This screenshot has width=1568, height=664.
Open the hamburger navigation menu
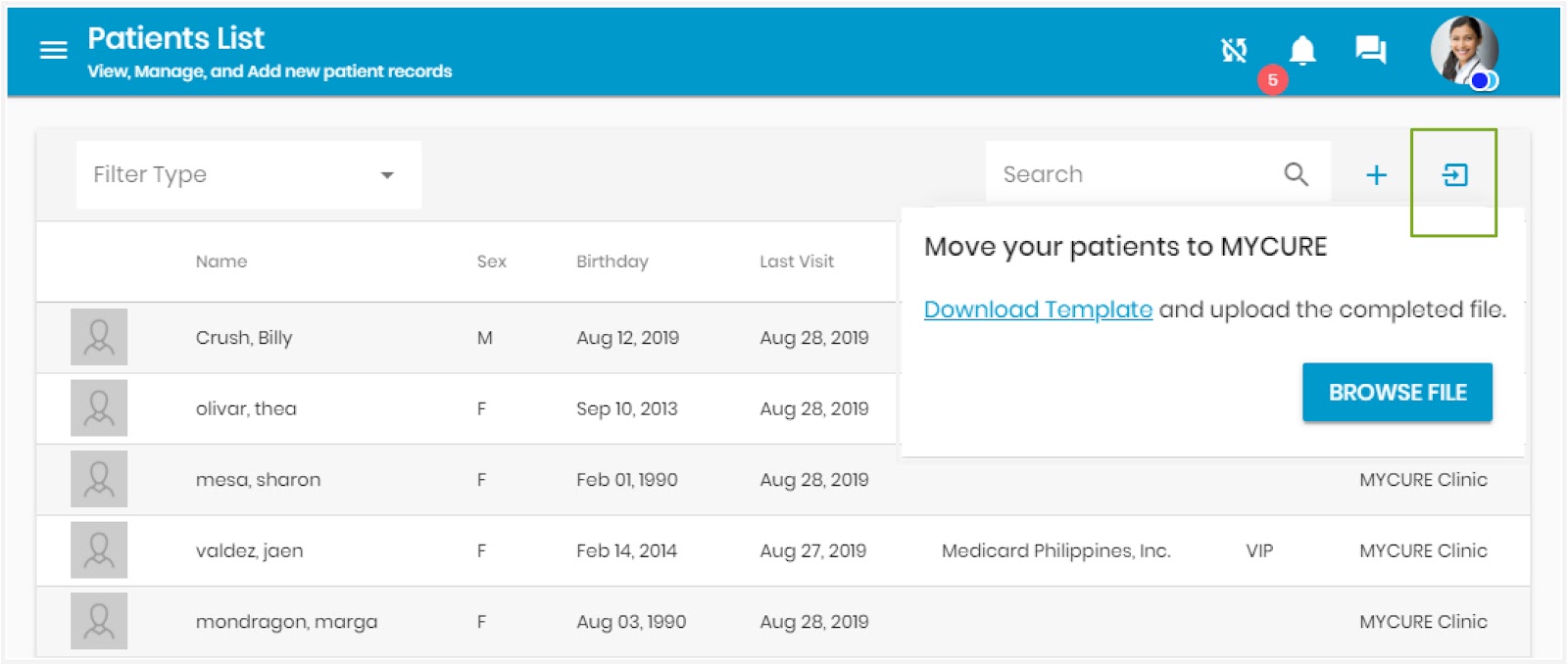(53, 50)
